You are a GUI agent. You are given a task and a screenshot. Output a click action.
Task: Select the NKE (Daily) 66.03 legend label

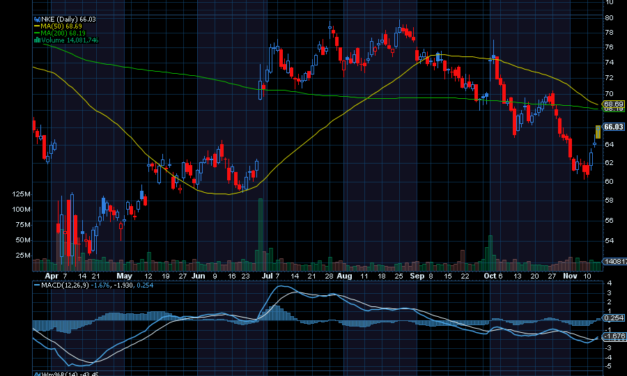68,19
